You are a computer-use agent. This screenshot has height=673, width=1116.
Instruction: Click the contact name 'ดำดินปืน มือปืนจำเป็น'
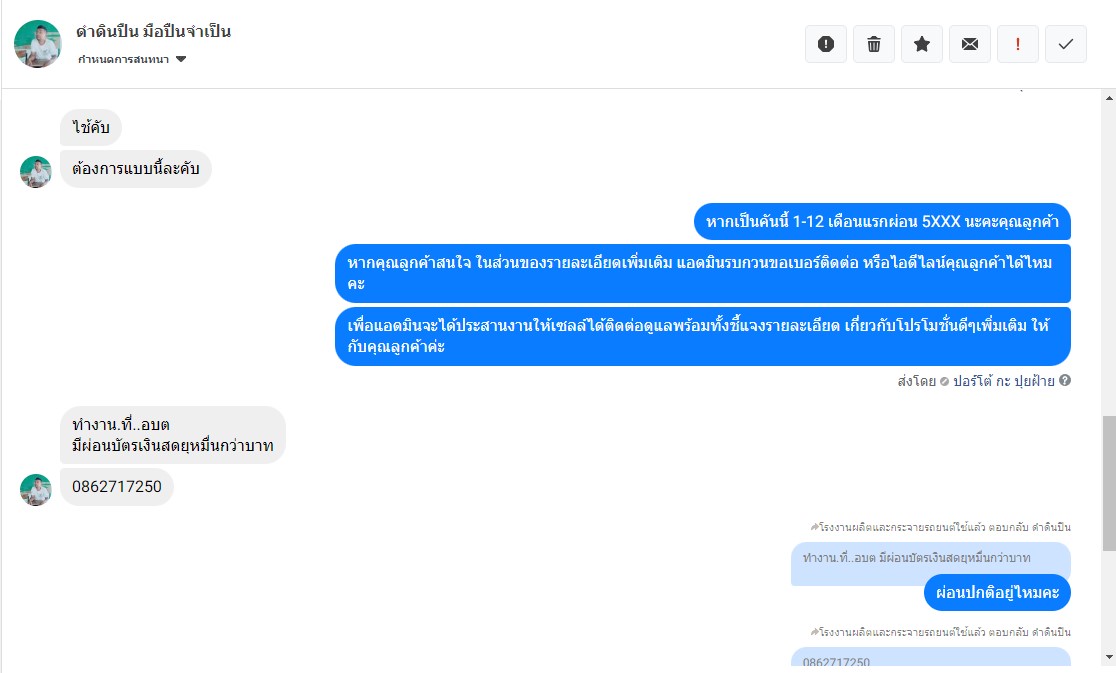(154, 31)
